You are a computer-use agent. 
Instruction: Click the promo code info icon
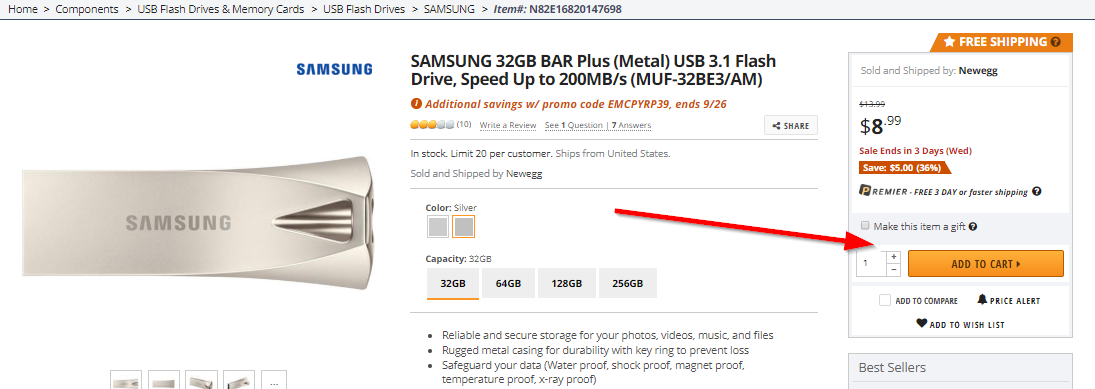(416, 104)
